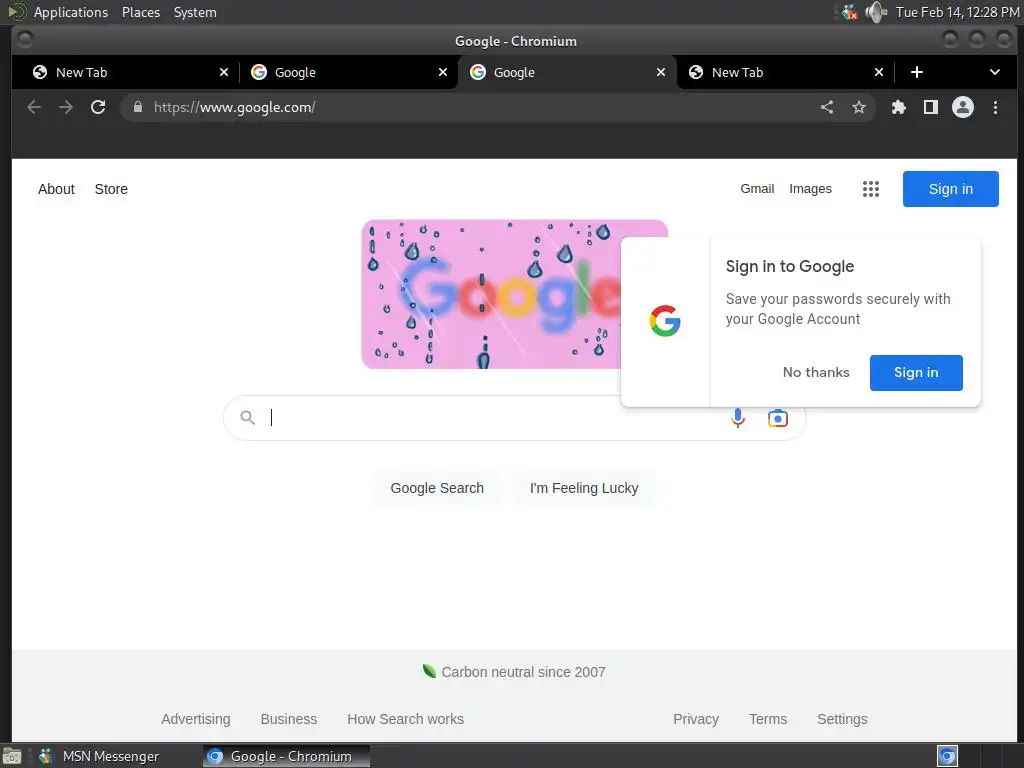This screenshot has width=1024, height=768.
Task: Expand the tab search dropdown arrow
Action: tap(995, 72)
